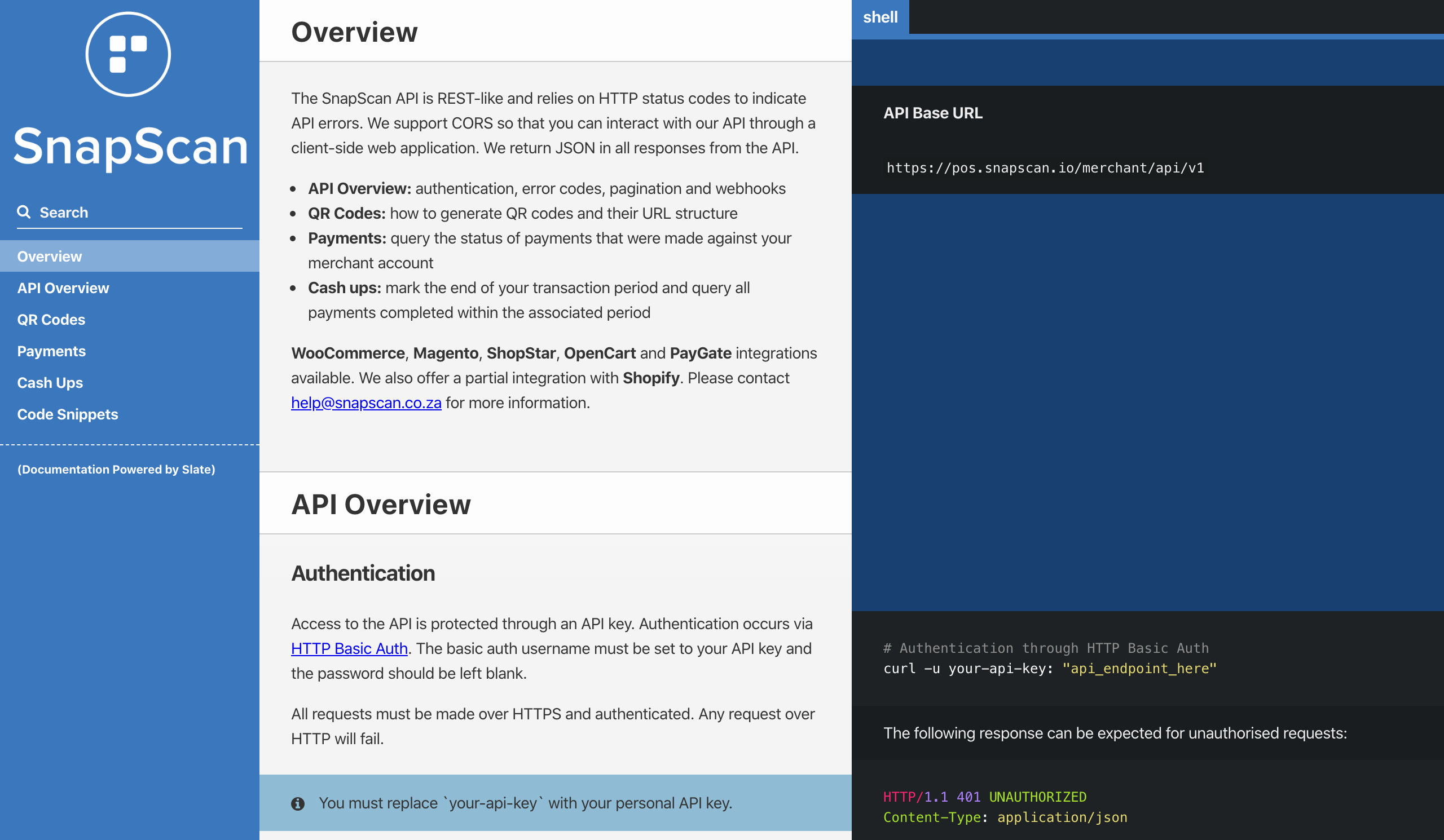Click the API Base URL heading
This screenshot has height=840, width=1444.
tap(933, 113)
